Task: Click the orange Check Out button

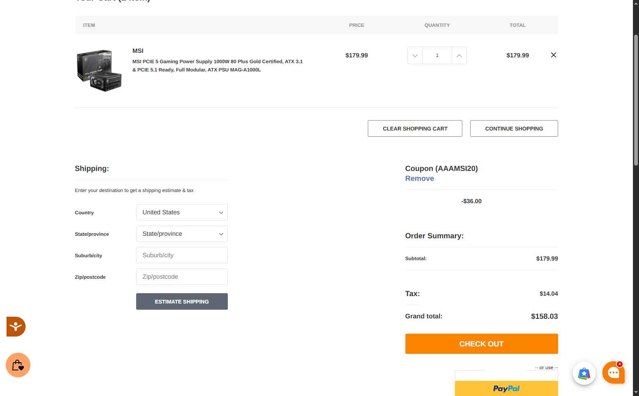Action: pyautogui.click(x=481, y=344)
